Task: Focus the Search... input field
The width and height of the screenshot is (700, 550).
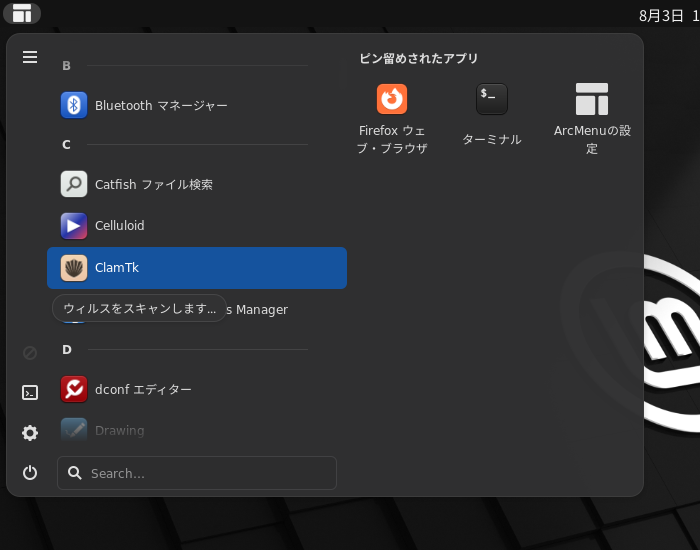Action: (197, 473)
